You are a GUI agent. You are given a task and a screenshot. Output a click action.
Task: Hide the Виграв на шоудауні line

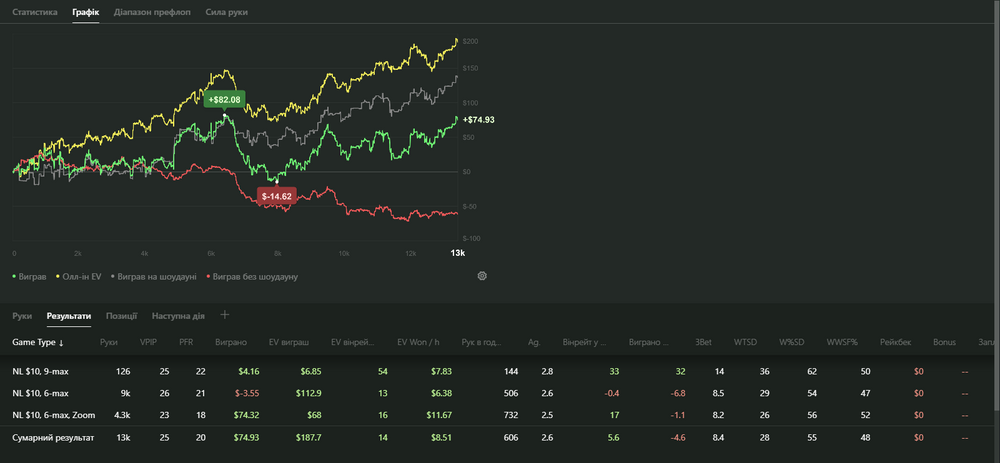tap(154, 276)
